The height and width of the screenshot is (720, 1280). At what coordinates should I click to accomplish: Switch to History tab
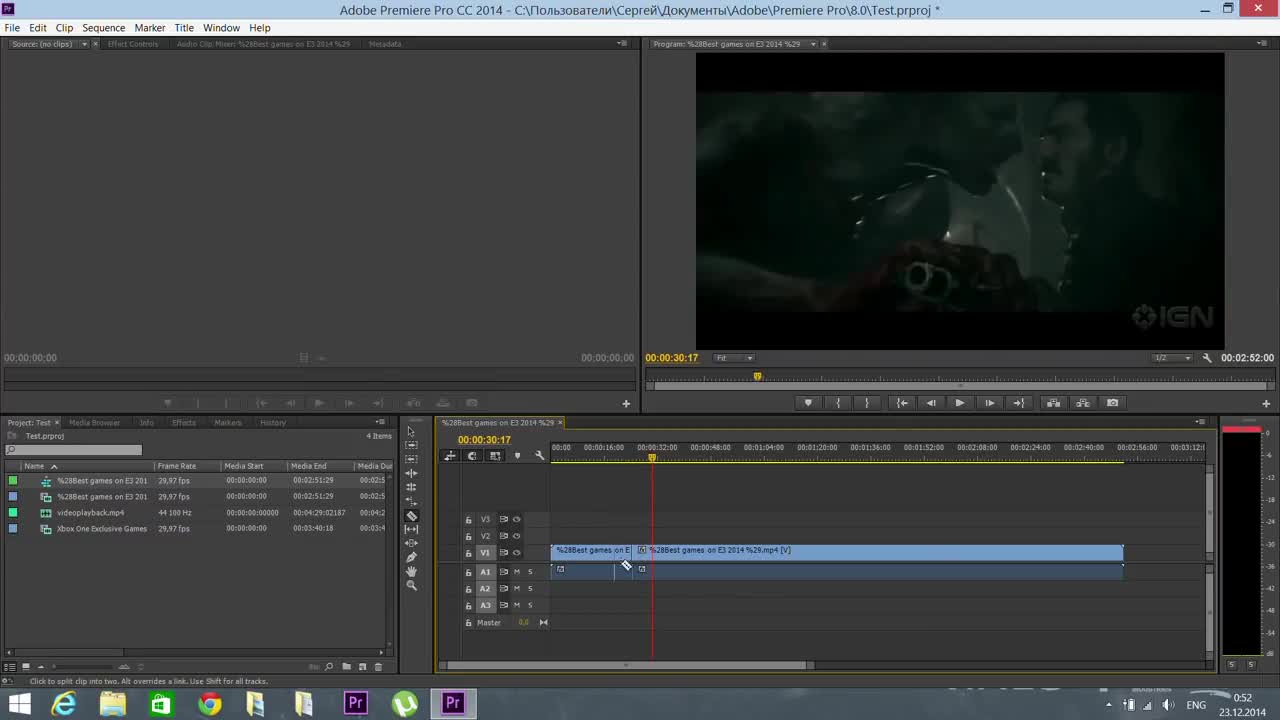273,423
